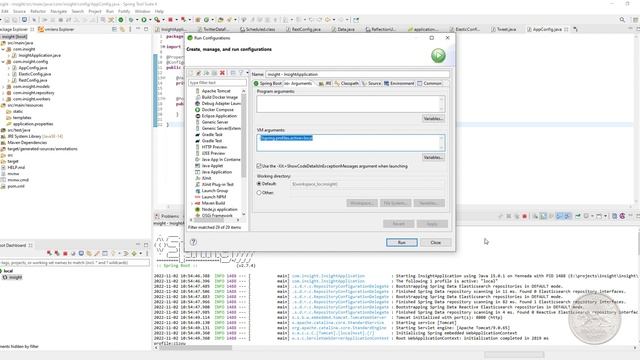Select Docker Compose configuration type

point(217,110)
